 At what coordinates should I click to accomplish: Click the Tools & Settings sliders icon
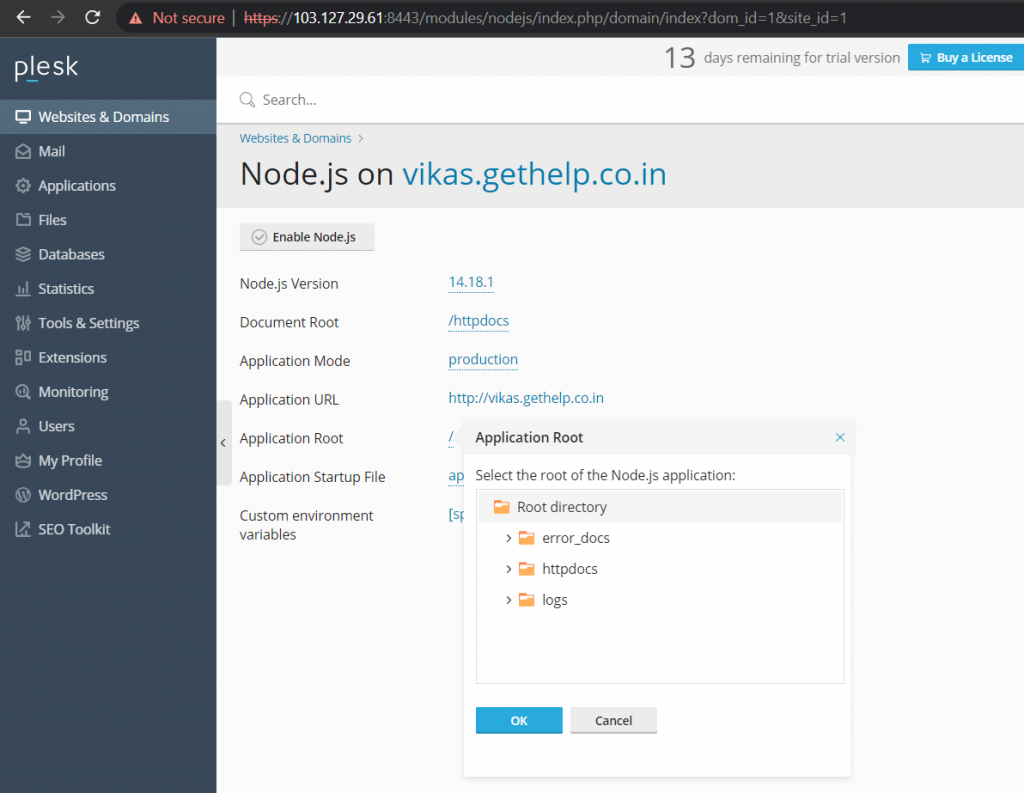[x=23, y=323]
